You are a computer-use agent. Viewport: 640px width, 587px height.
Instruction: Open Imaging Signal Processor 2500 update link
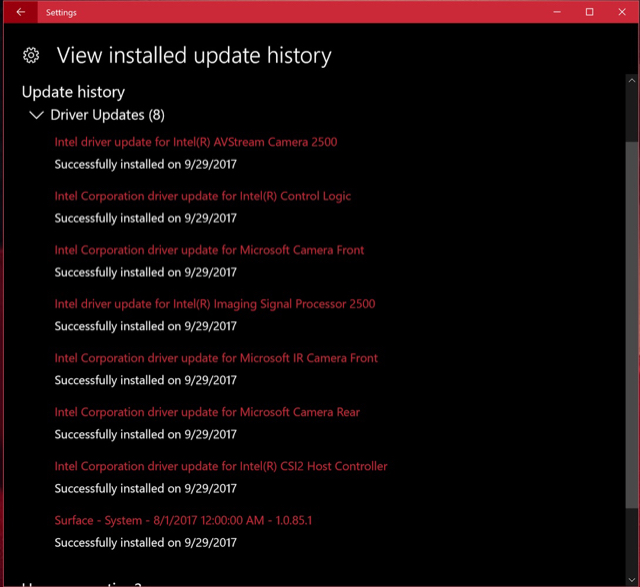coord(215,304)
